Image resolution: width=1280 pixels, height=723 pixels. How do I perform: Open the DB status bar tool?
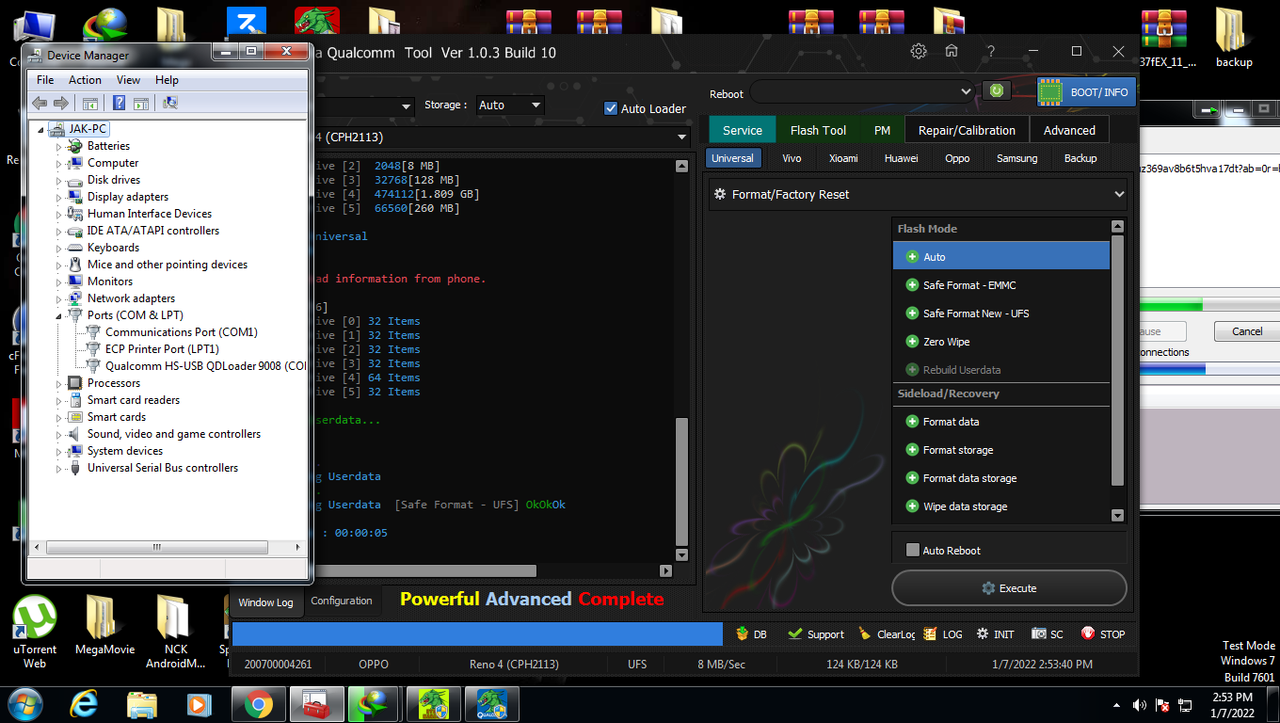(x=751, y=634)
